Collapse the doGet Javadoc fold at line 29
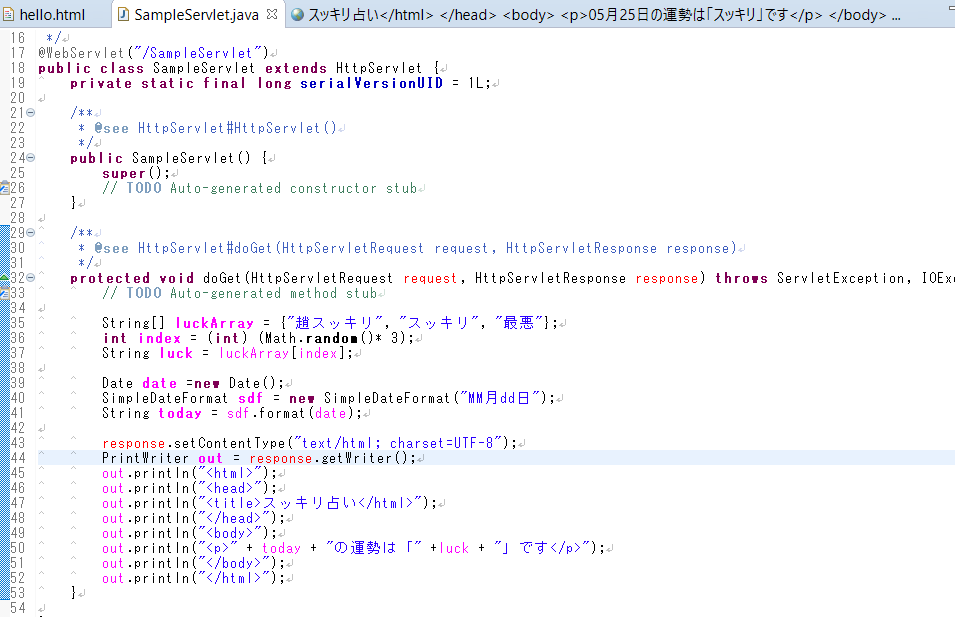 [30, 233]
